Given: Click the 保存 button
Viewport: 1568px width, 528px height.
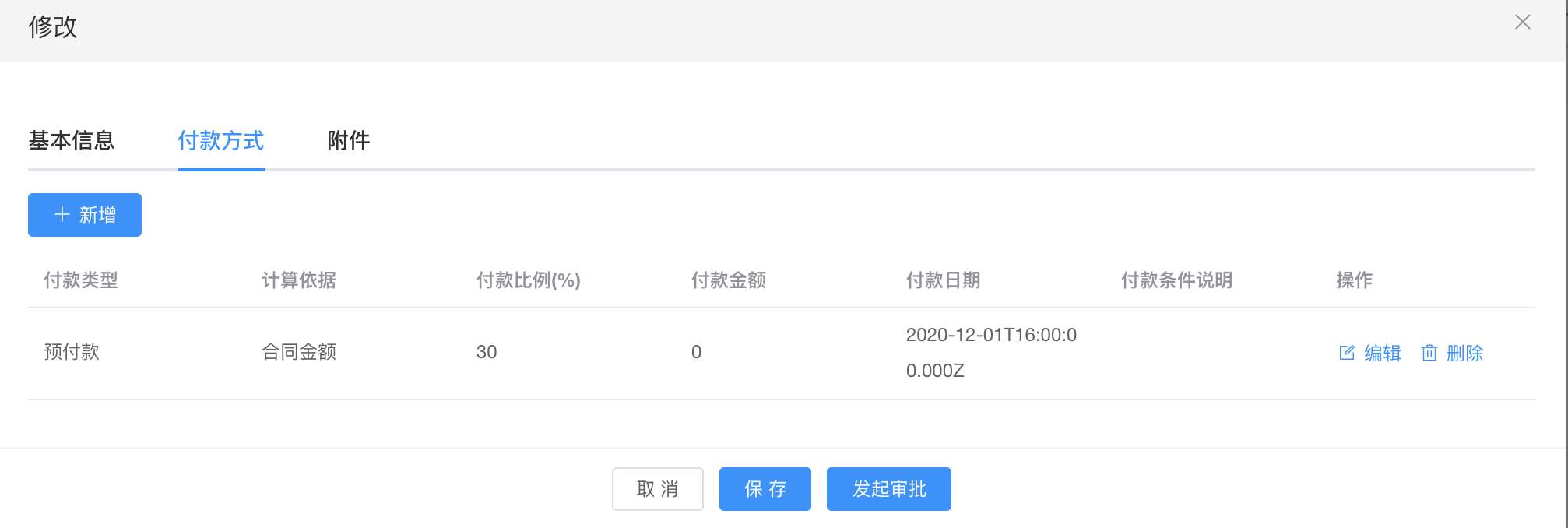Looking at the screenshot, I should pyautogui.click(x=765, y=489).
